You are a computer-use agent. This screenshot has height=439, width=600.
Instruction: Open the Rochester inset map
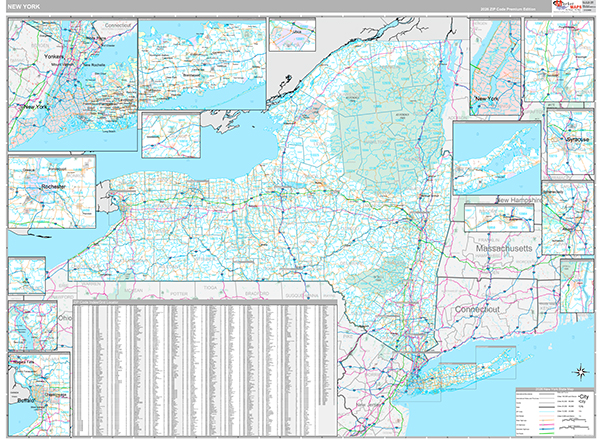coord(52,191)
